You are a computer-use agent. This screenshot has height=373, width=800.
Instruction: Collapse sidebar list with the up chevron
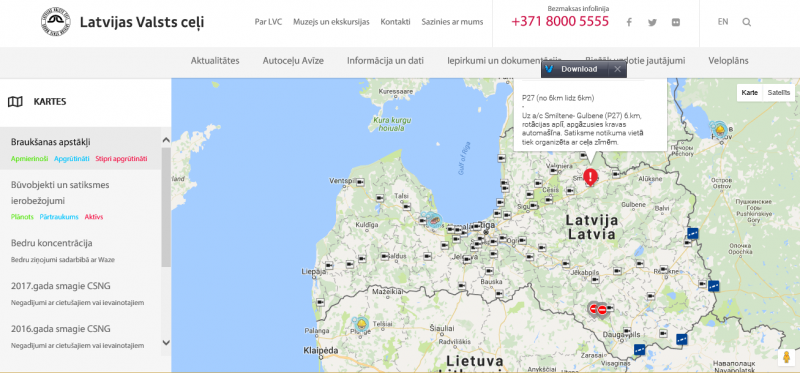(166, 140)
